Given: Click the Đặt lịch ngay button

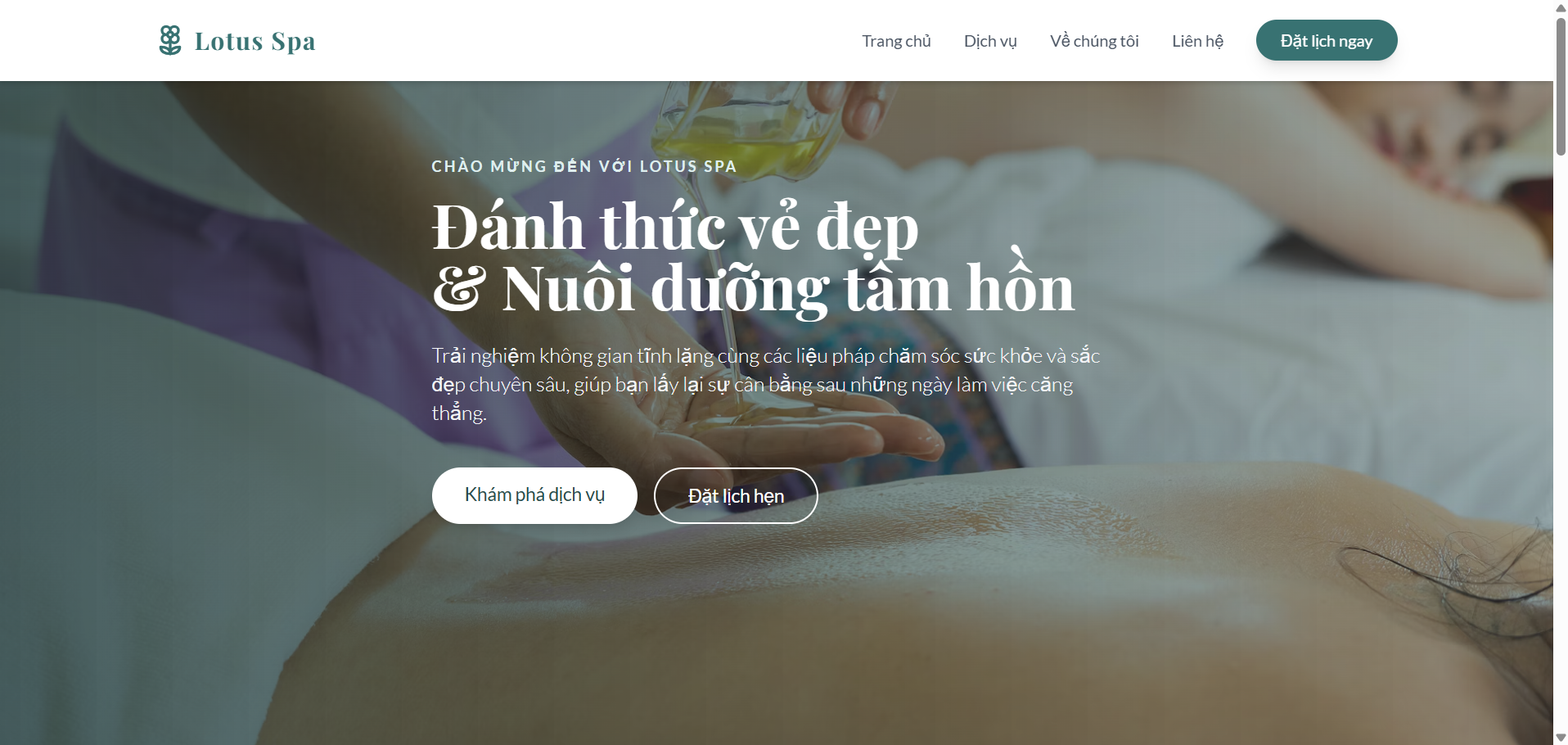Looking at the screenshot, I should 1327,40.
